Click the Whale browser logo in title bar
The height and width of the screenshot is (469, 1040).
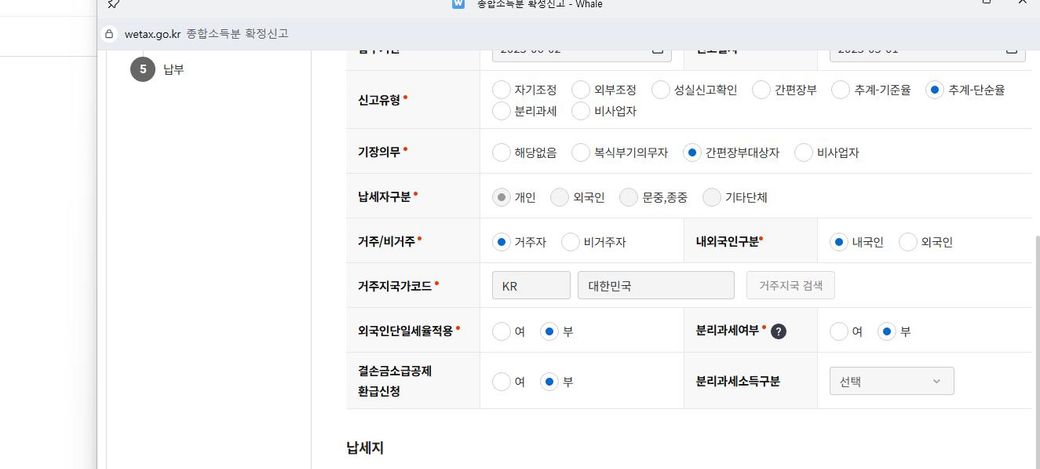[459, 4]
